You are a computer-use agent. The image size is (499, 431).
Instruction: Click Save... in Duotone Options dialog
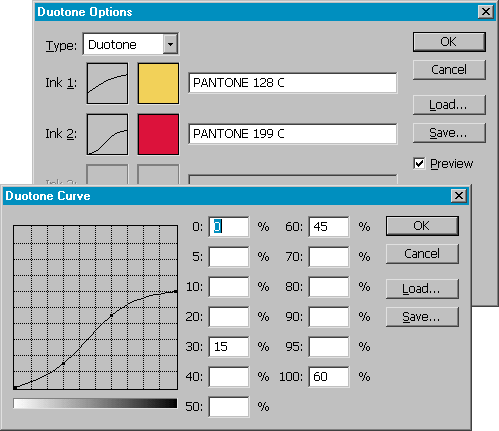449,133
